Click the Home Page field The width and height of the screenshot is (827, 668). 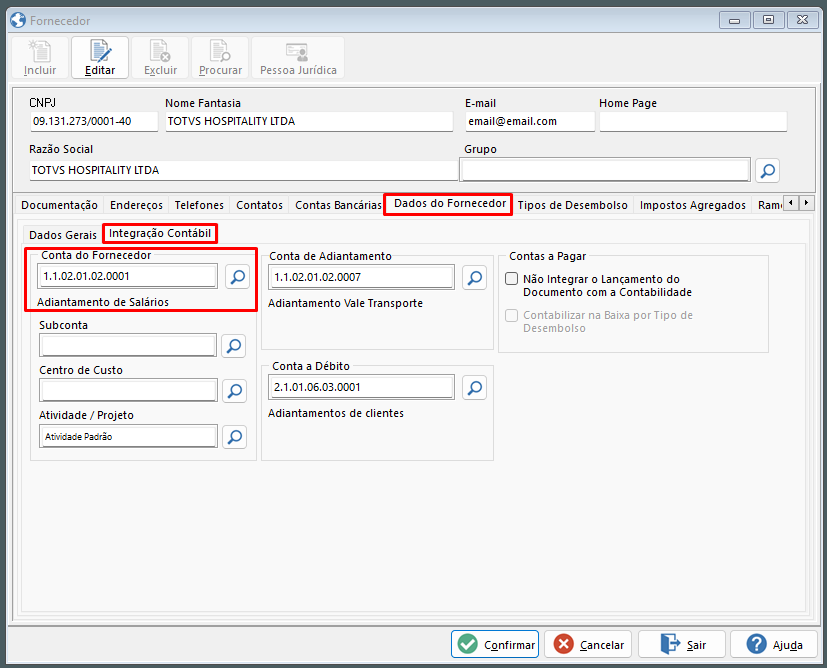(x=693, y=121)
